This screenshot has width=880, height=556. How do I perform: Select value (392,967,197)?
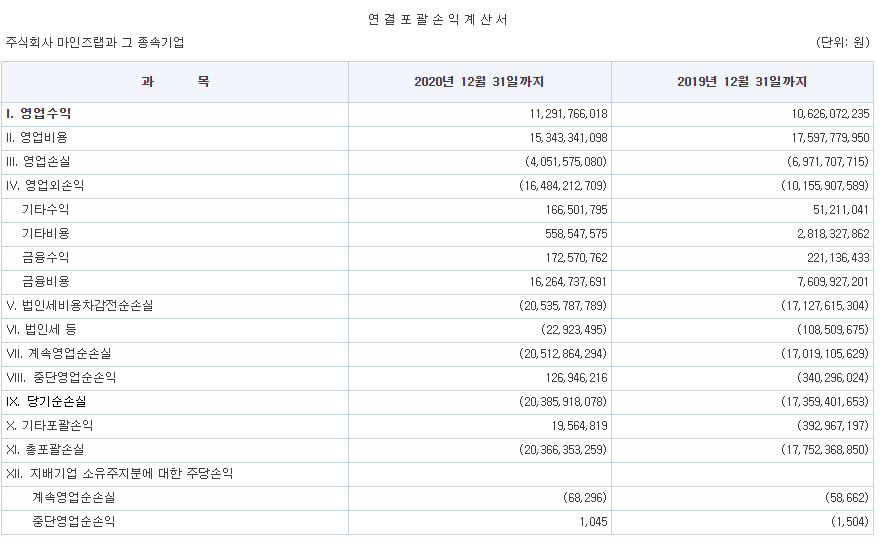click(833, 426)
